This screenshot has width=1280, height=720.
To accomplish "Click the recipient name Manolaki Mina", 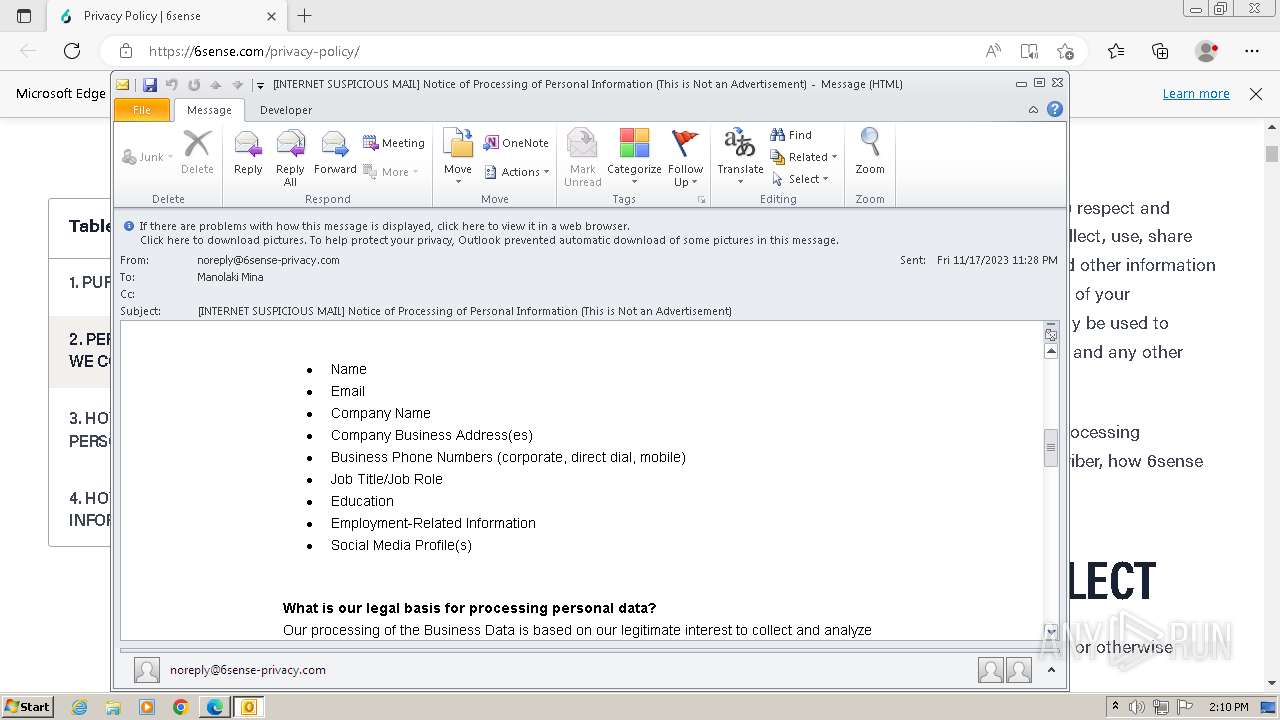I will coord(230,277).
